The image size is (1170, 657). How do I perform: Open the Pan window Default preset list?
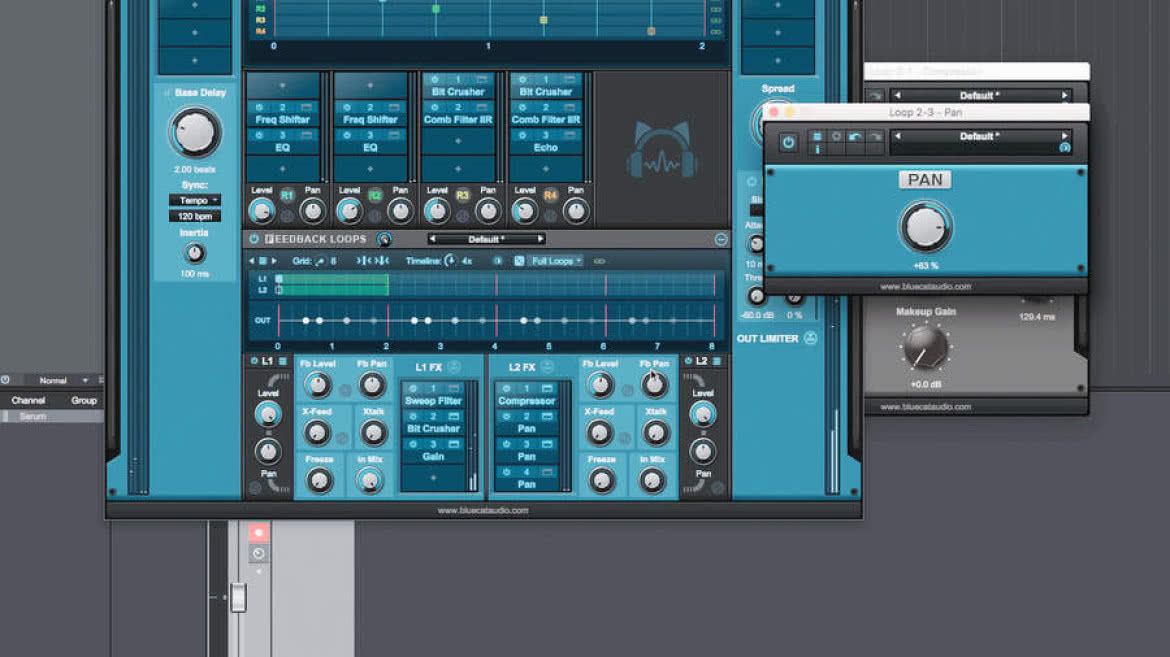click(x=980, y=137)
